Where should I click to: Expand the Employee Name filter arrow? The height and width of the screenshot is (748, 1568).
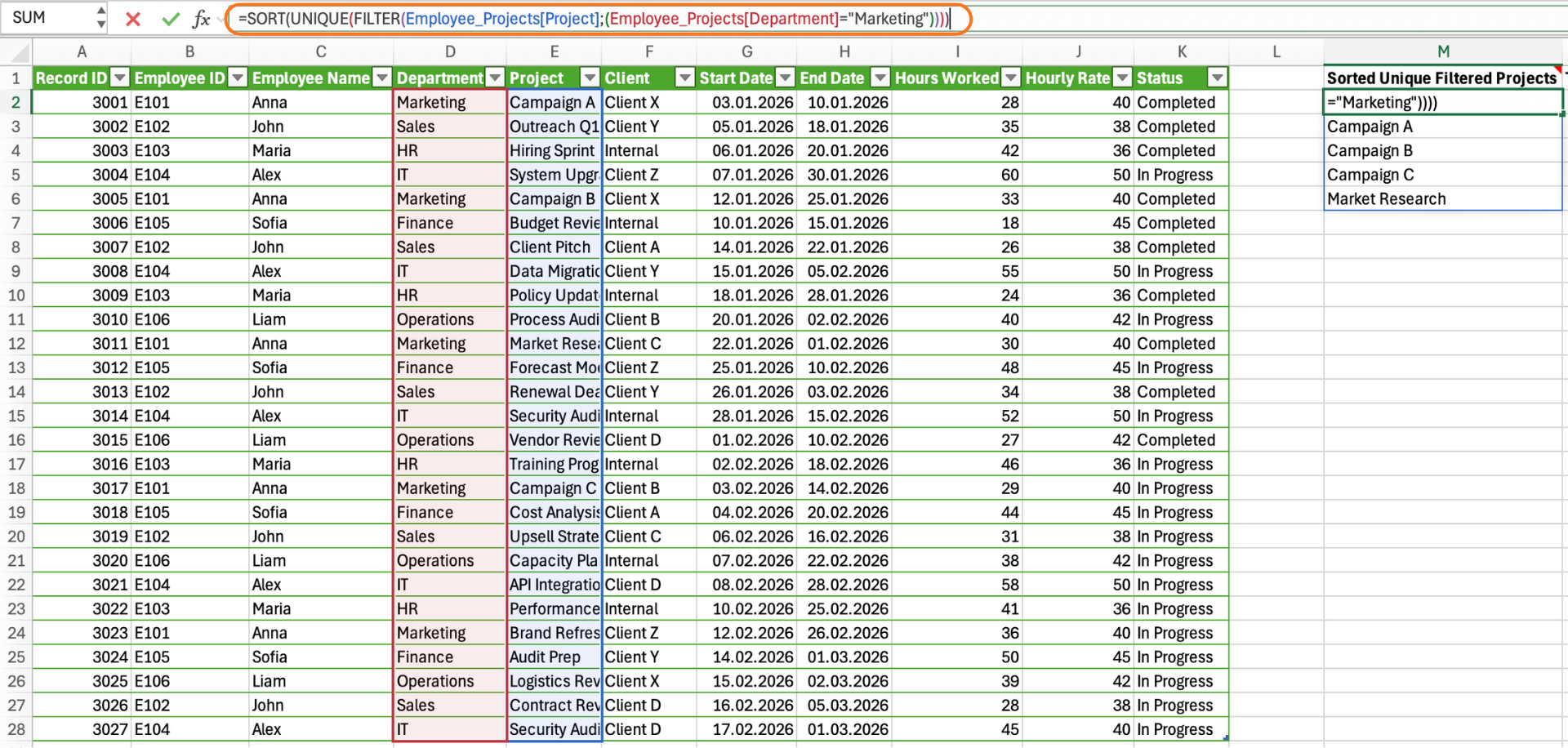[381, 78]
